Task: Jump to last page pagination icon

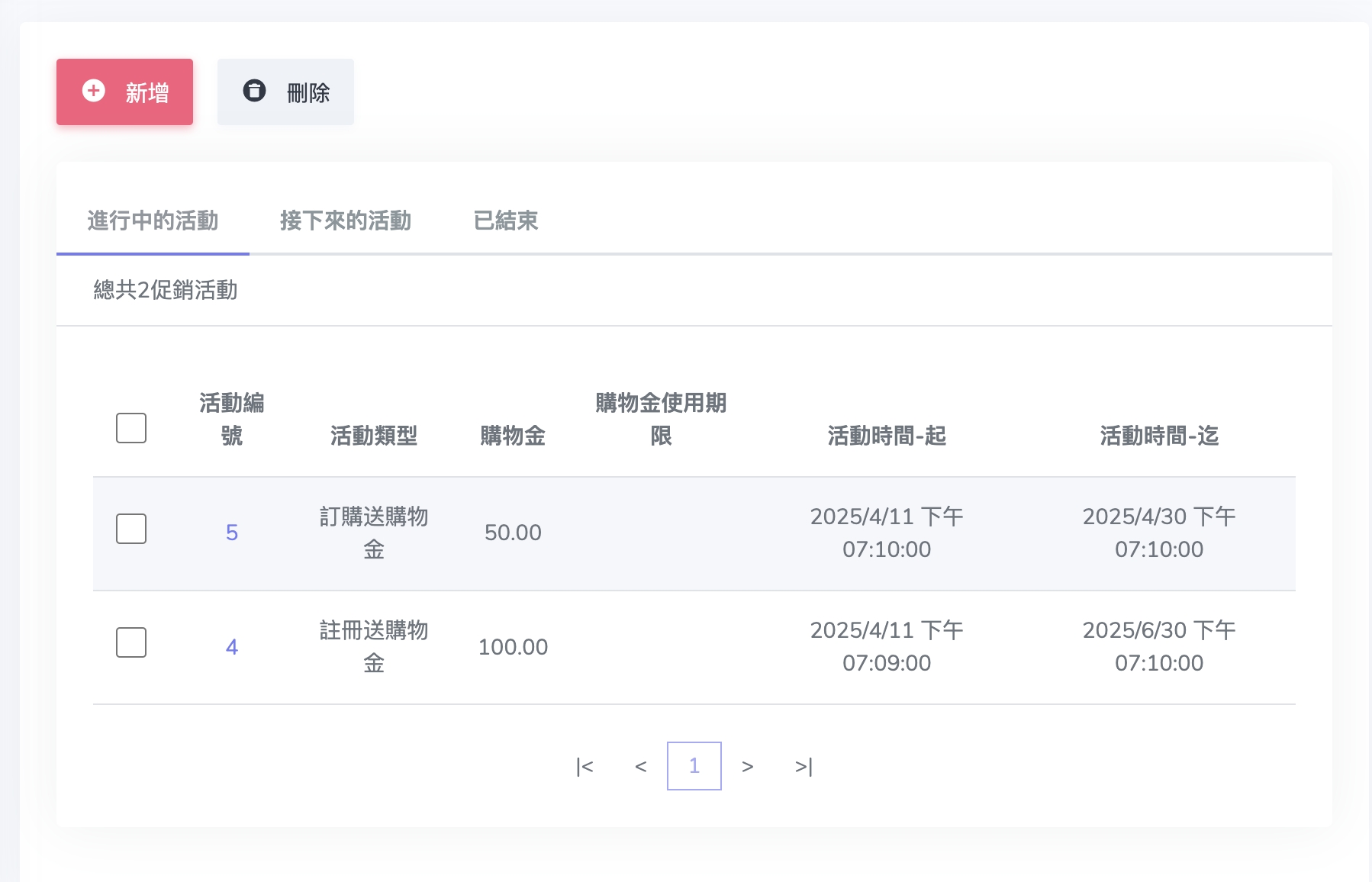Action: point(804,767)
